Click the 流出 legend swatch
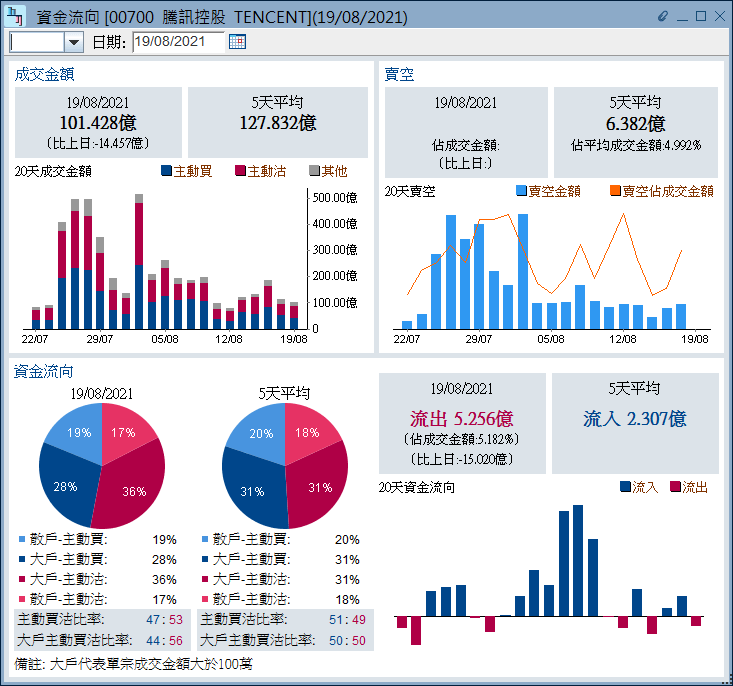This screenshot has width=733, height=686. [675, 487]
